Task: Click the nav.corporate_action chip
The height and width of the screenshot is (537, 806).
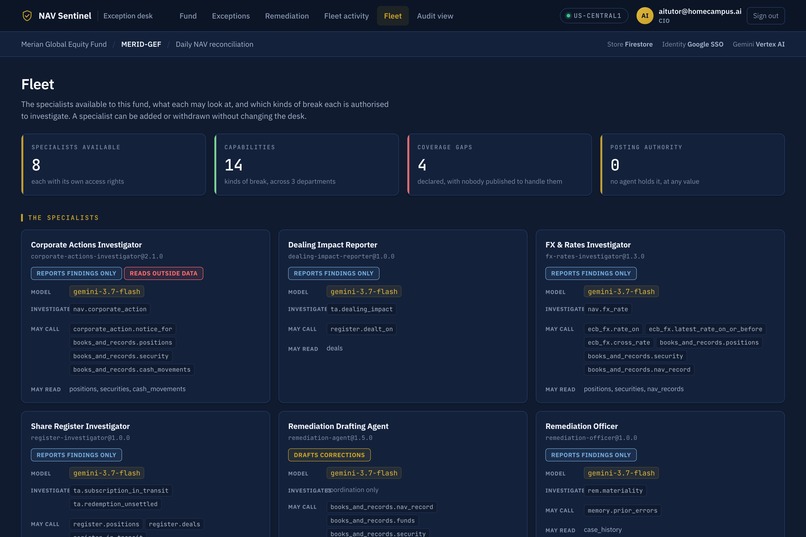Action: click(109, 309)
